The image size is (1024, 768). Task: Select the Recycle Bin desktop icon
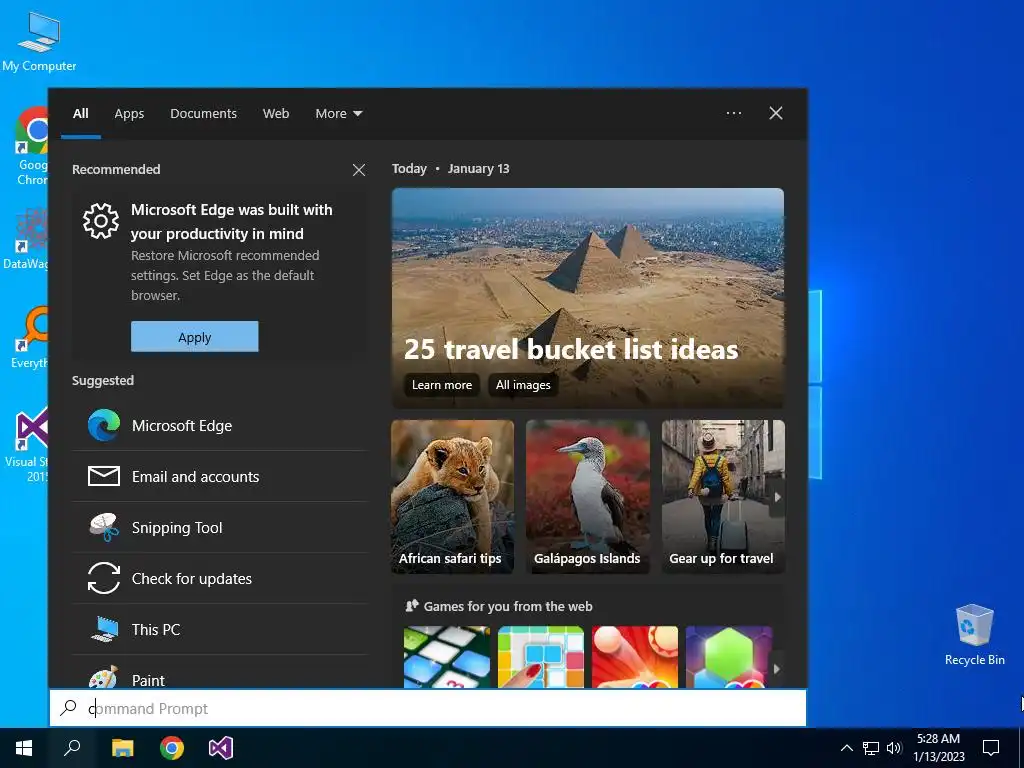click(x=974, y=635)
